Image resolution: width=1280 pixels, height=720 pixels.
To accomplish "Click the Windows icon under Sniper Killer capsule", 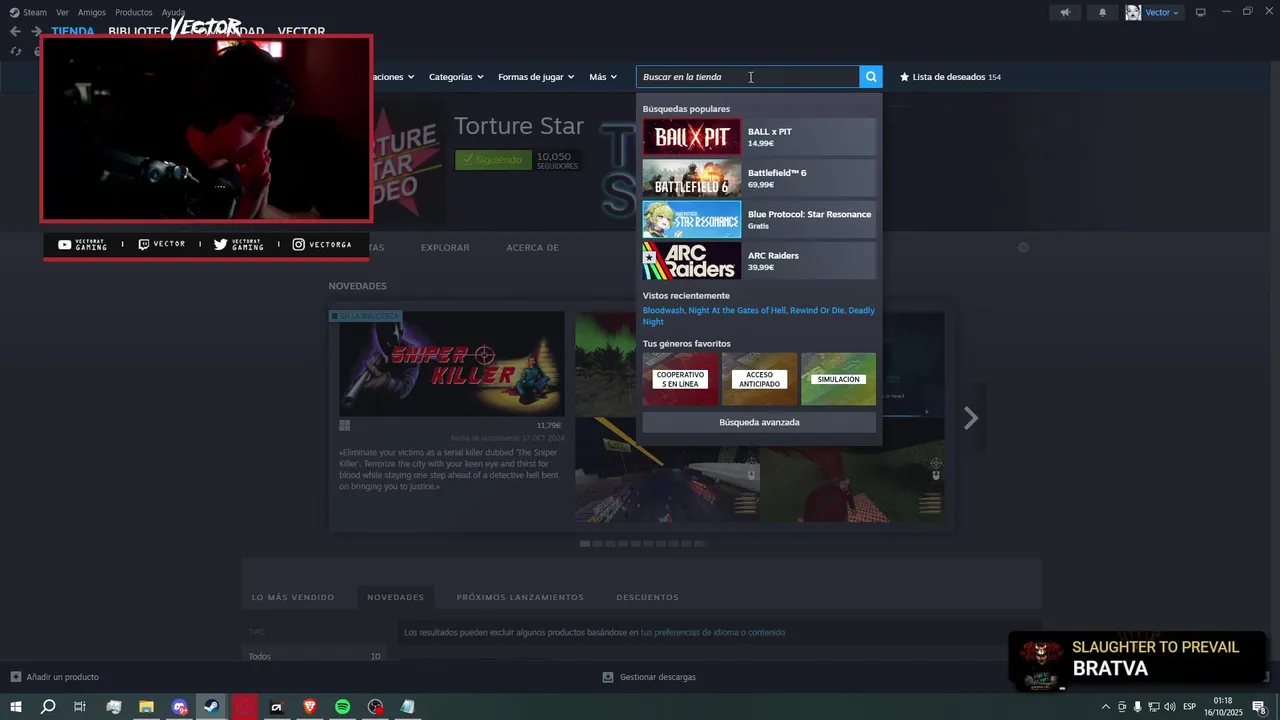I will pyautogui.click(x=345, y=425).
